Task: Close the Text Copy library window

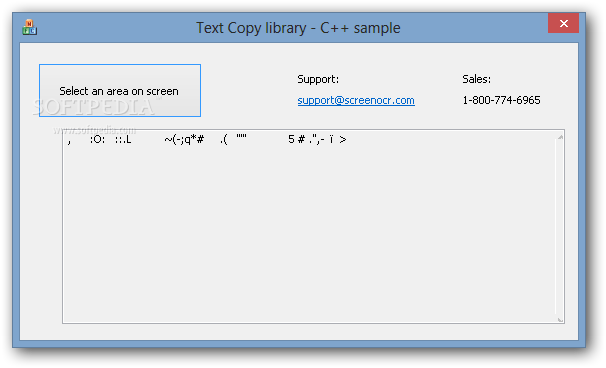Action: tap(563, 24)
